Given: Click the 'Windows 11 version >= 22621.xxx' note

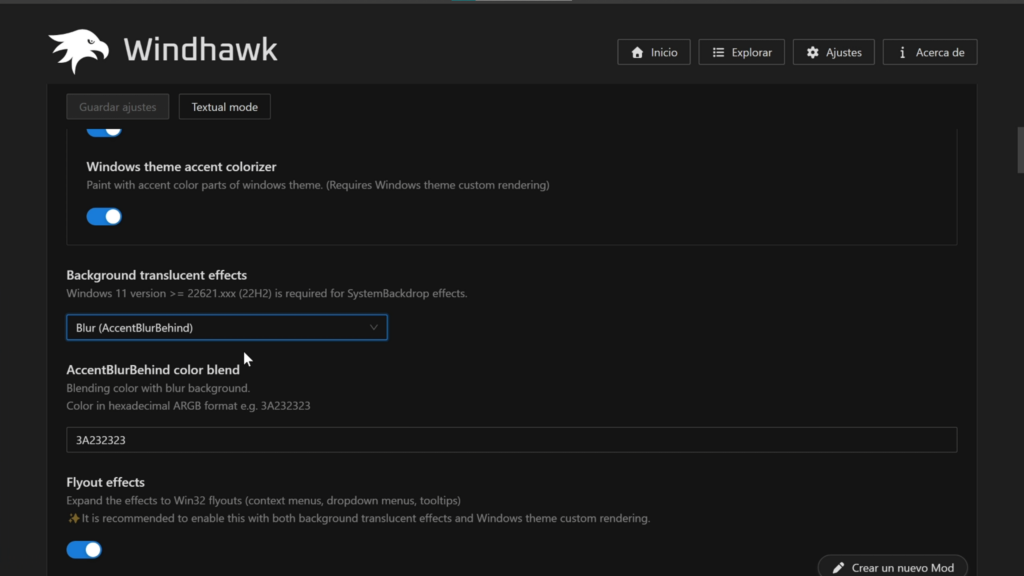Looking at the screenshot, I should (266, 293).
